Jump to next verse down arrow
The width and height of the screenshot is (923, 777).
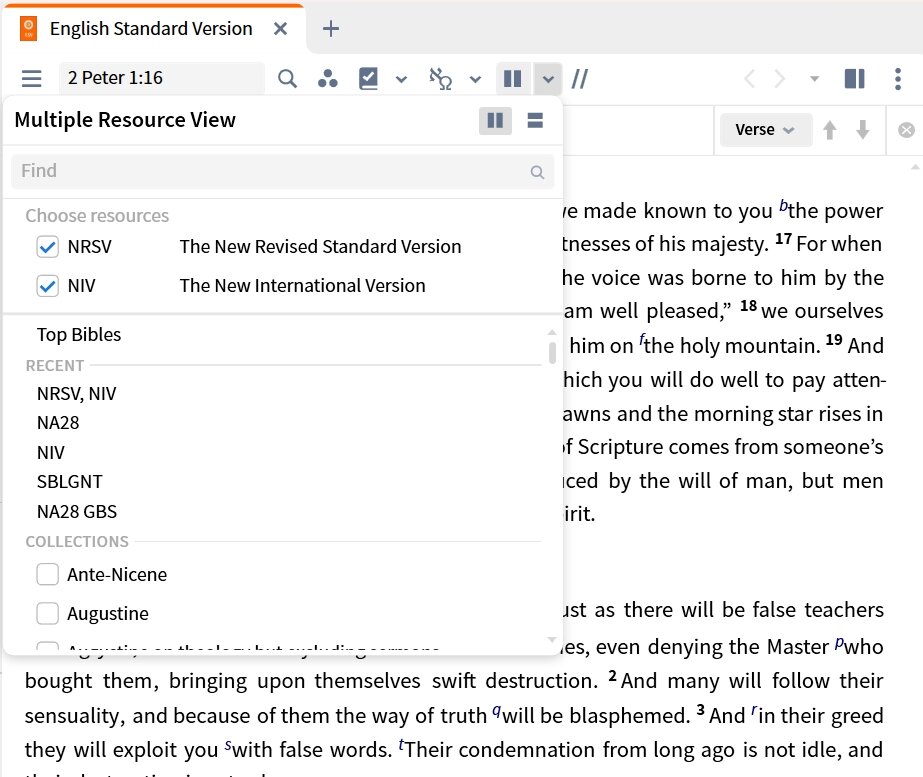(863, 130)
